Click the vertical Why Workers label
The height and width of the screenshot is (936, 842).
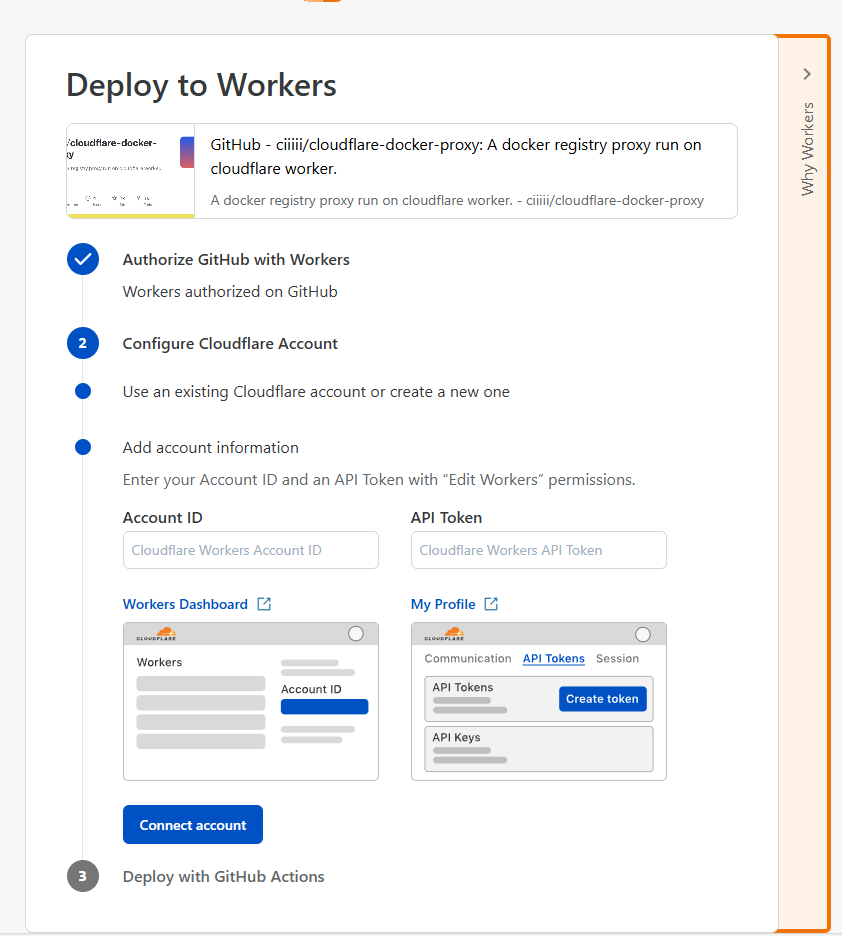(808, 148)
